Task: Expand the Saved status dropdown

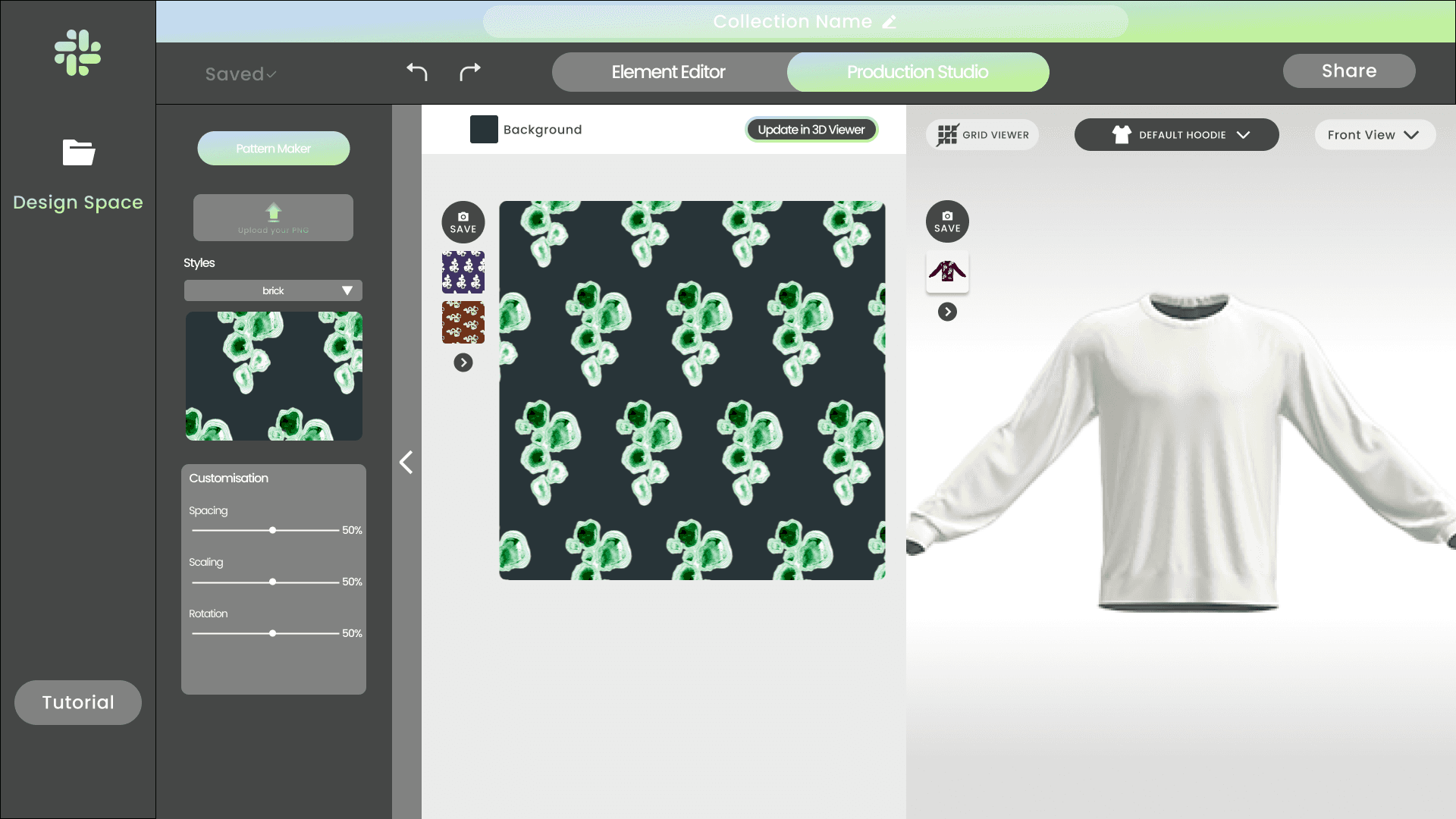Action: 240,74
